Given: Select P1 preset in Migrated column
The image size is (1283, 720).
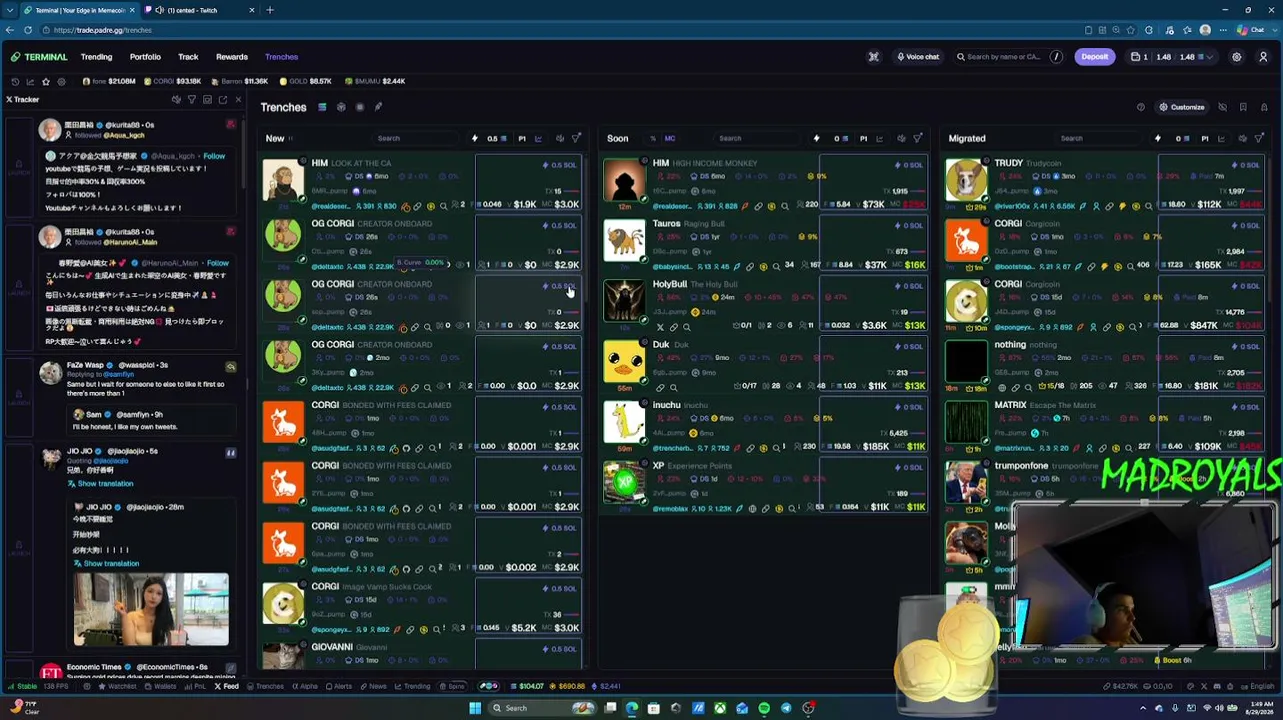Looking at the screenshot, I should point(1205,139).
